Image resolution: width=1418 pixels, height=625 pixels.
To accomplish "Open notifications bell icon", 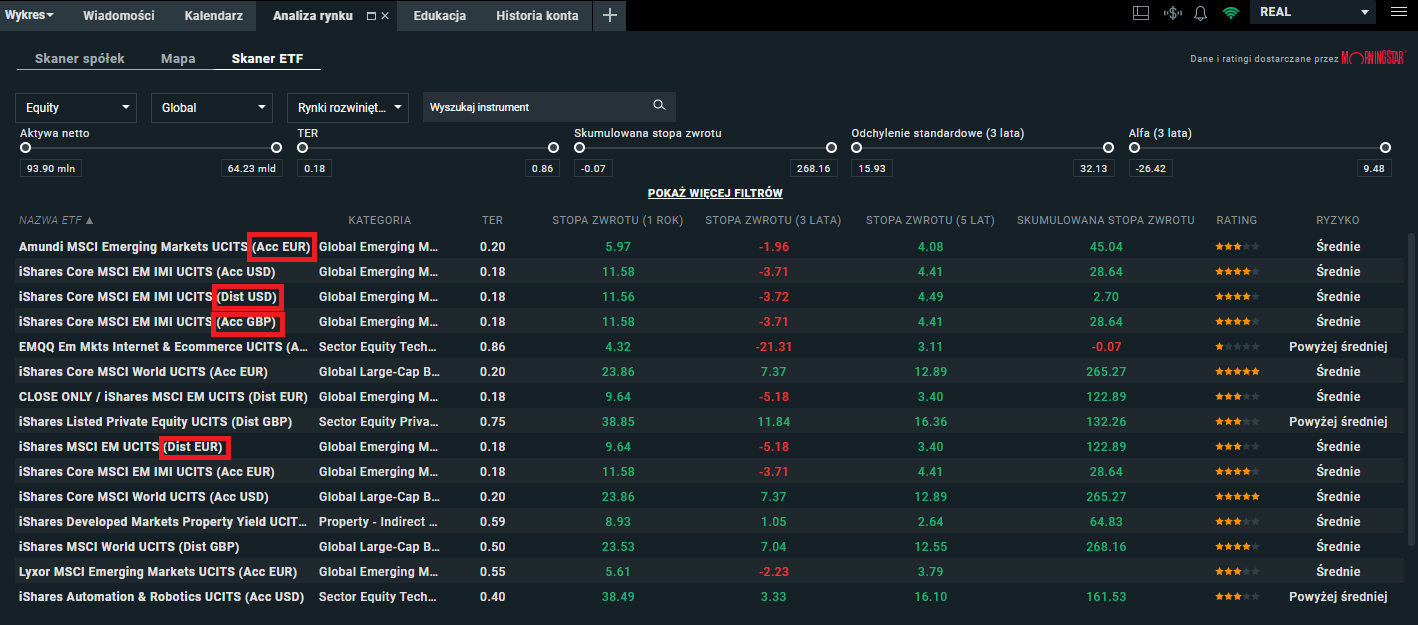I will [1200, 13].
